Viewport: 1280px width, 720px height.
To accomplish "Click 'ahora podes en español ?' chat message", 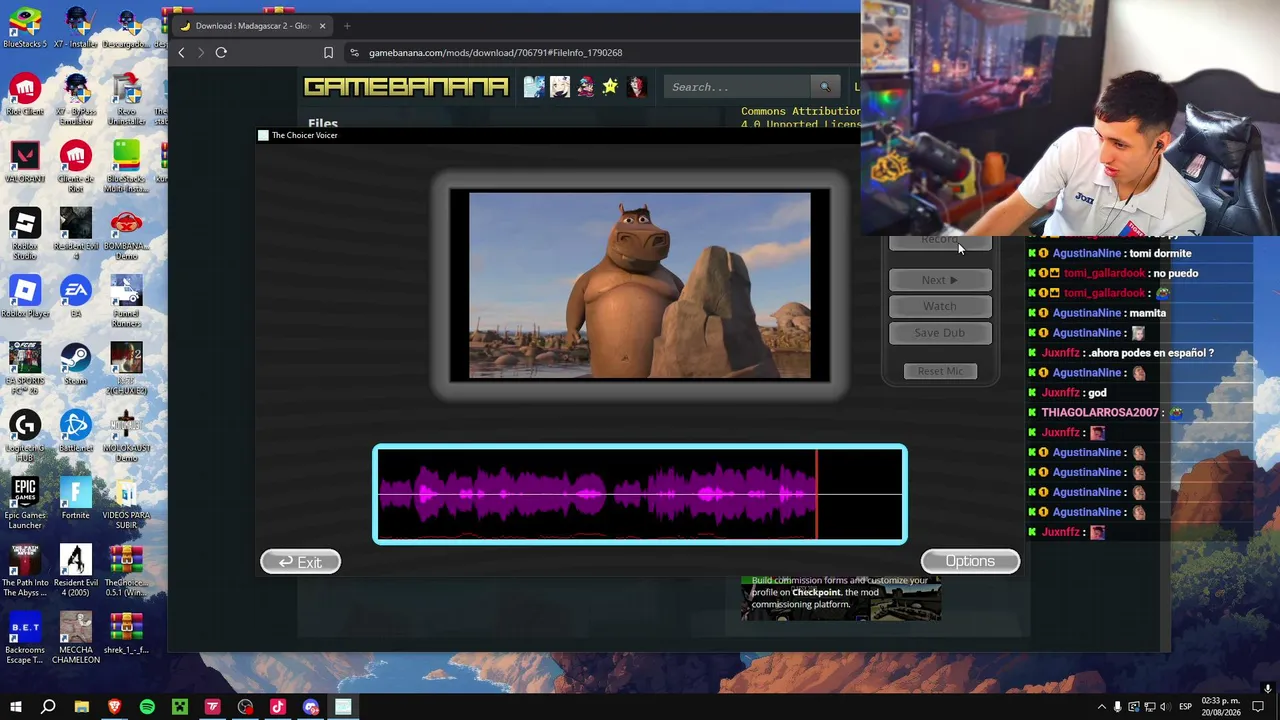I will [1151, 353].
